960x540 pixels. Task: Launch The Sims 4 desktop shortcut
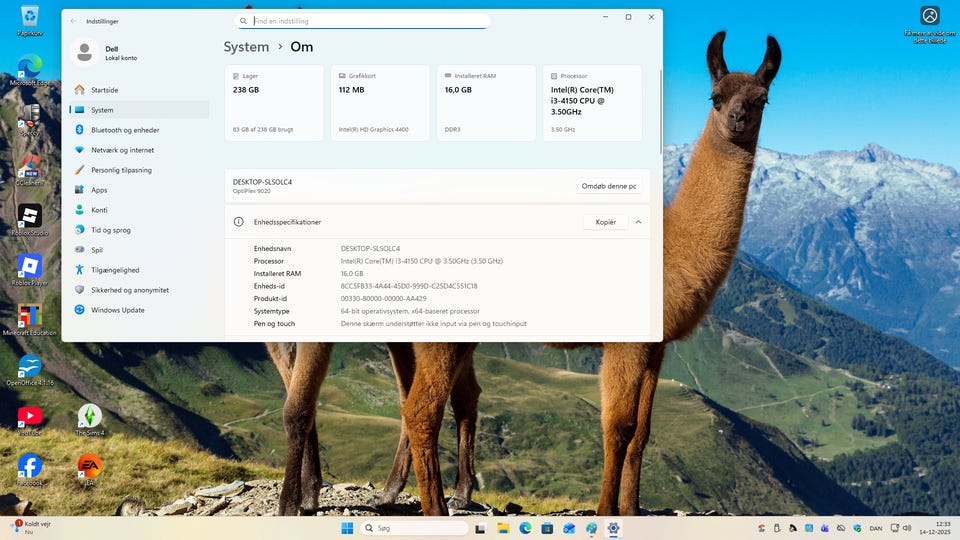click(90, 416)
